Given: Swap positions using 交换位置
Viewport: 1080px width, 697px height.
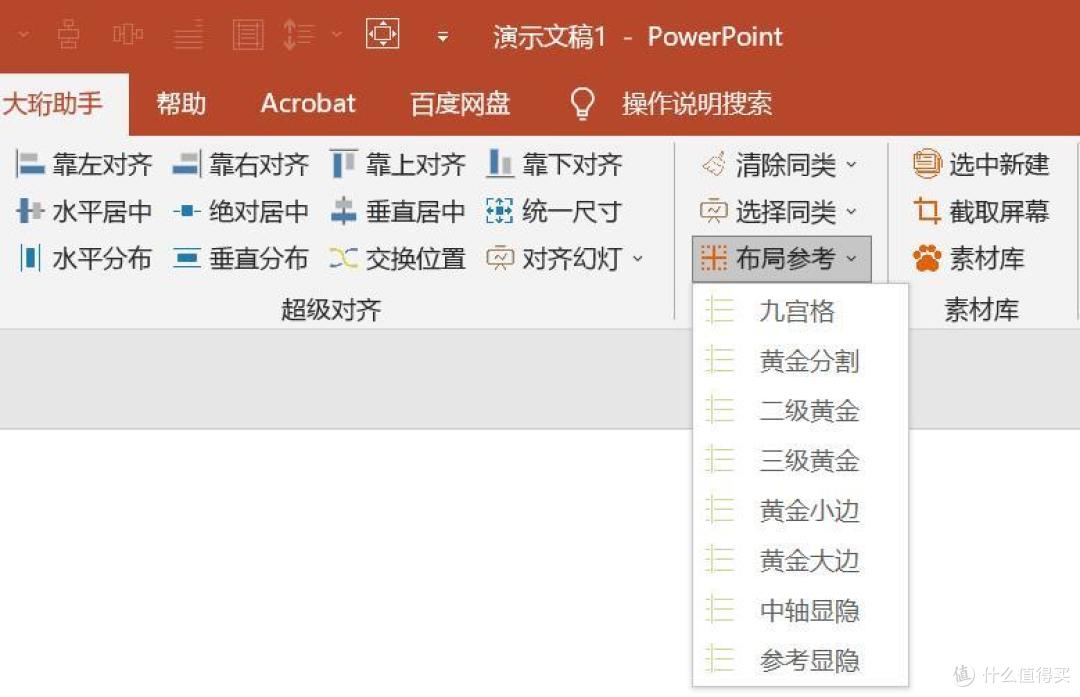Looking at the screenshot, I should [x=397, y=258].
